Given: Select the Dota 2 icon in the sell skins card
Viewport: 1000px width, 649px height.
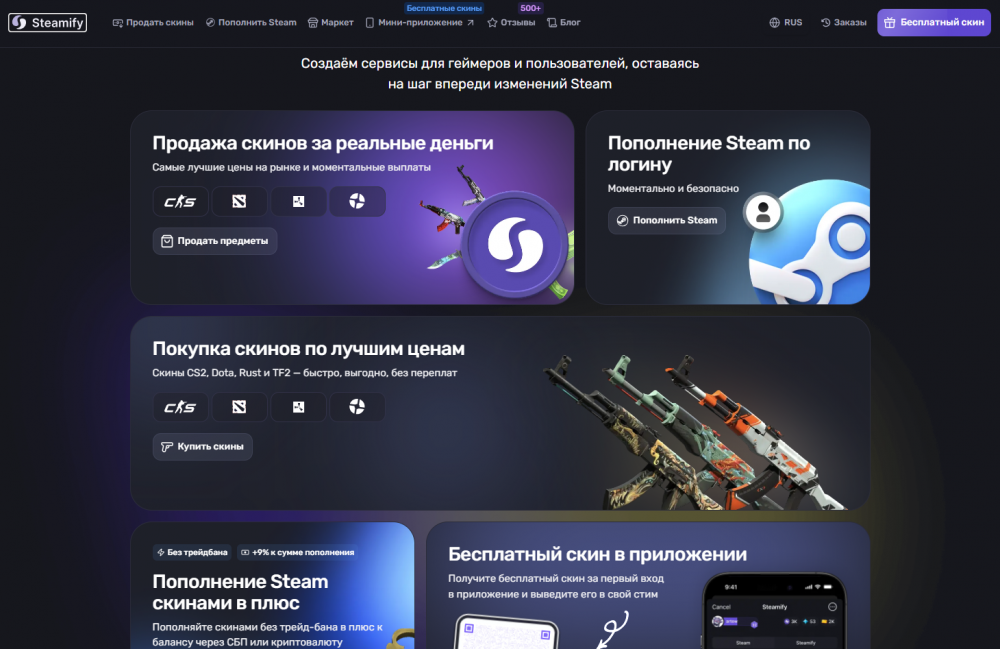Looking at the screenshot, I should click(x=239, y=201).
